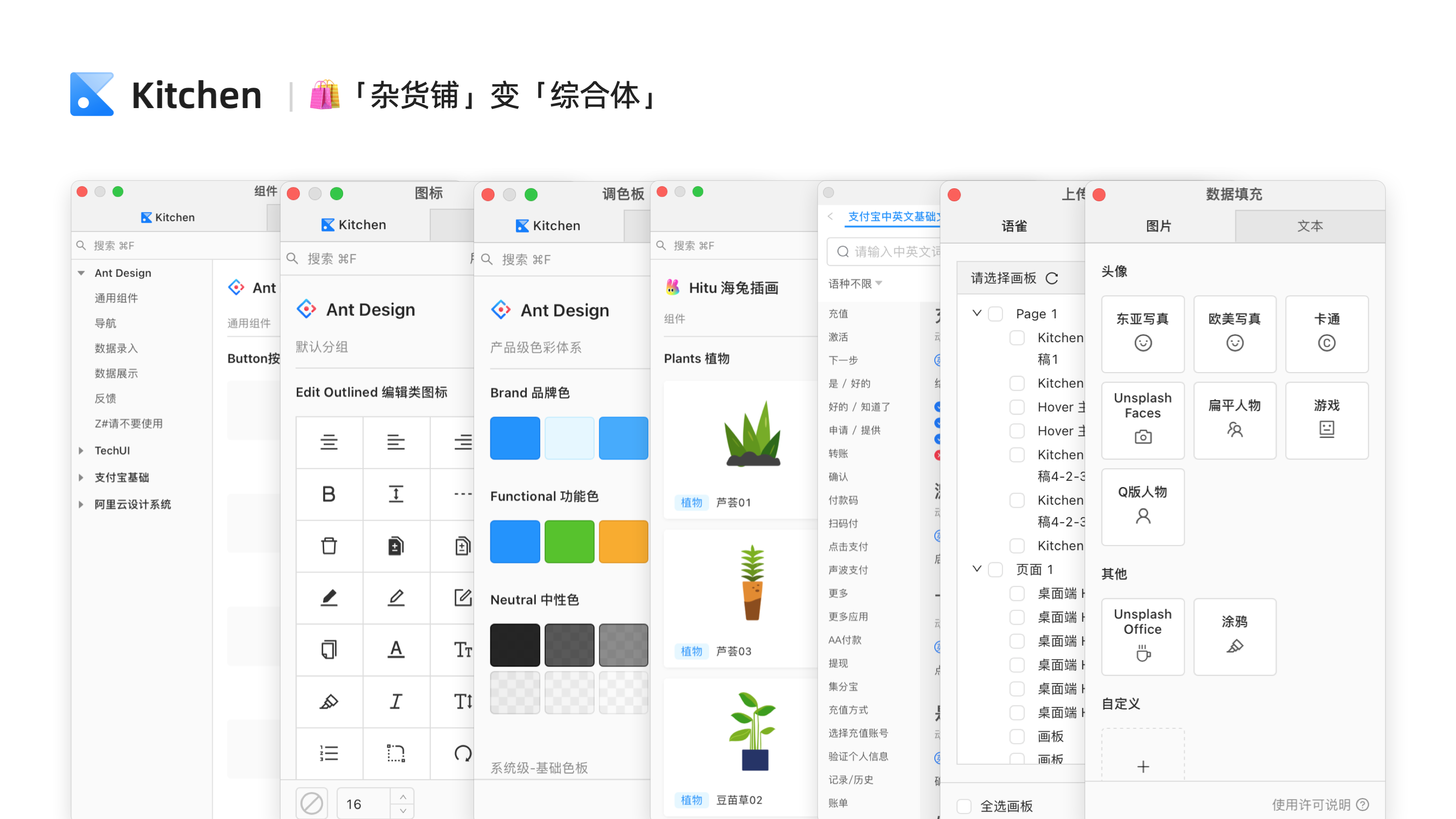
Task: Pick the orange Functional swatch
Action: tap(623, 542)
